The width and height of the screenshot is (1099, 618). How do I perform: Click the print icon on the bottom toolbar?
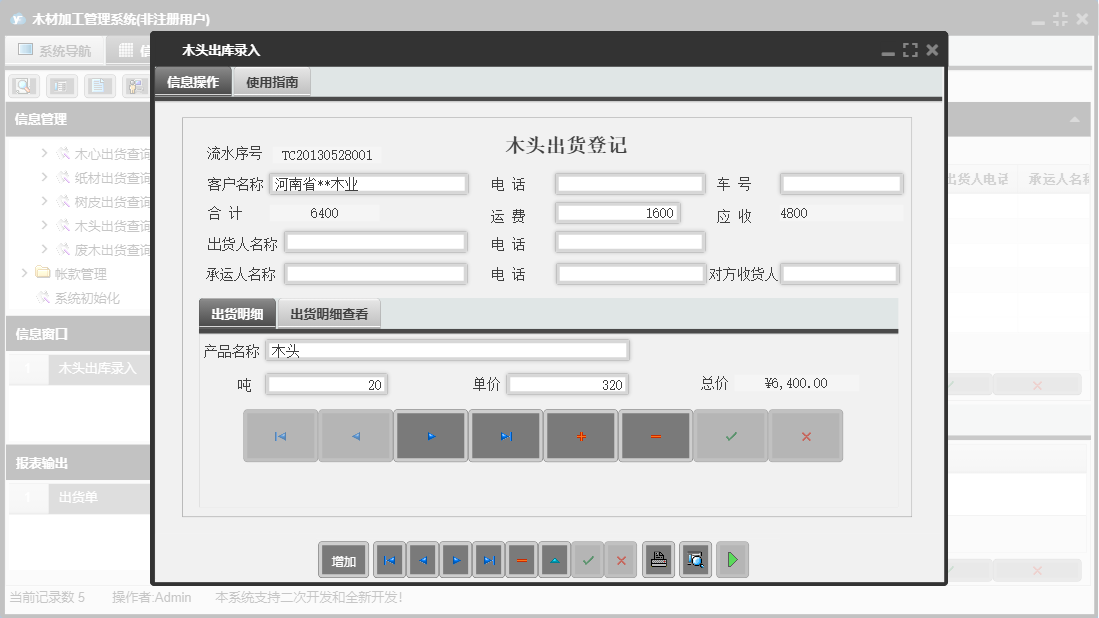click(658, 560)
